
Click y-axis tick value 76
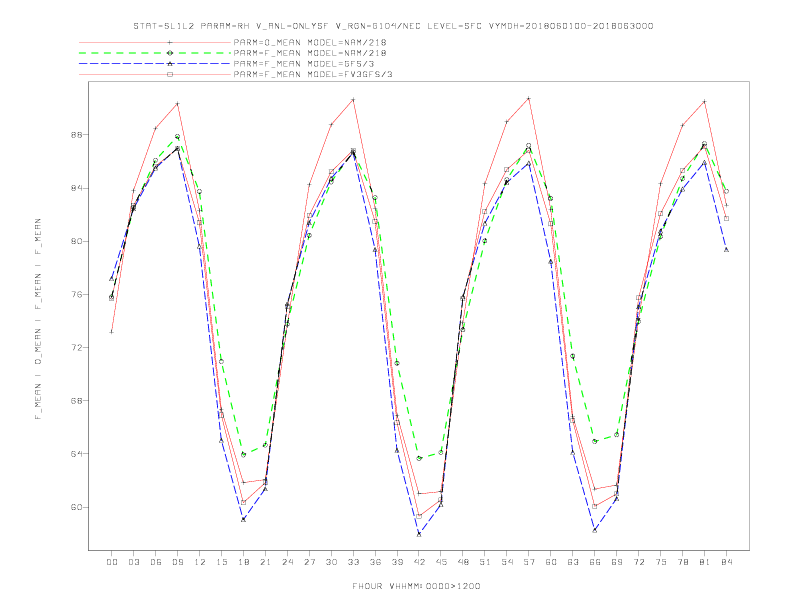(x=76, y=294)
